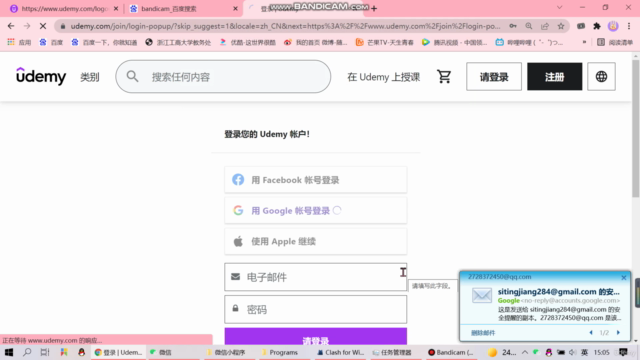Open the shopping cart
The height and width of the screenshot is (360, 640).
(x=444, y=76)
